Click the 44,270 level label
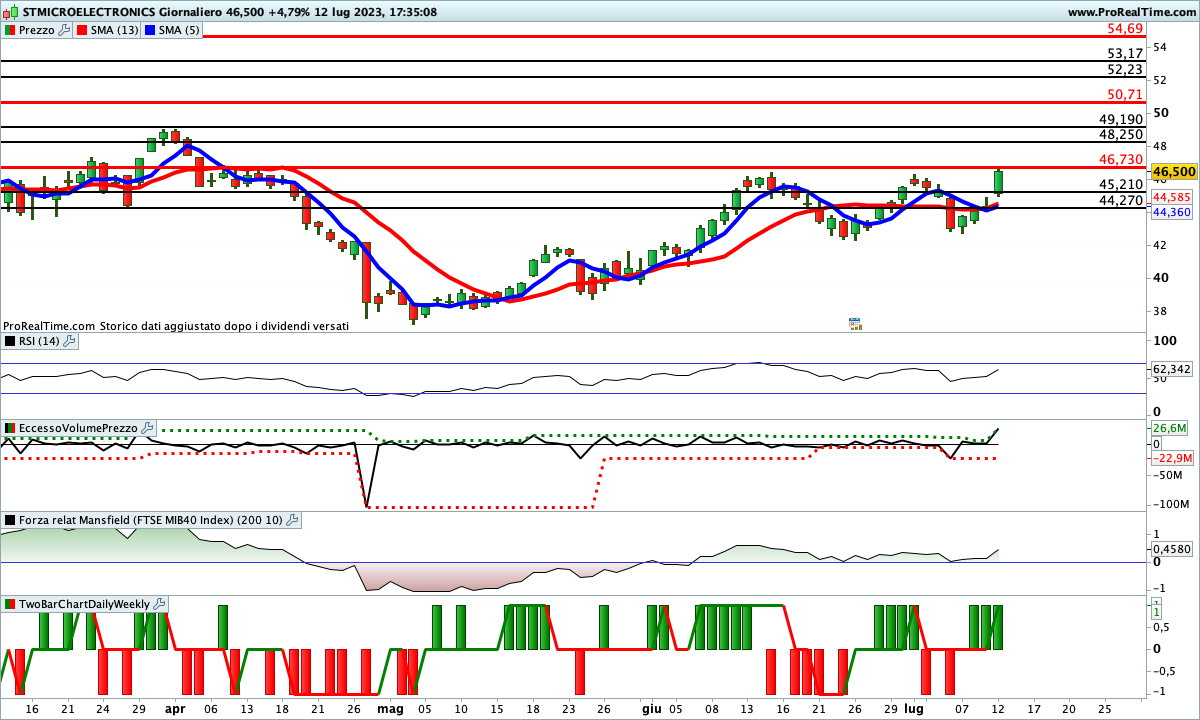Image resolution: width=1200 pixels, height=720 pixels. pyautogui.click(x=1122, y=200)
